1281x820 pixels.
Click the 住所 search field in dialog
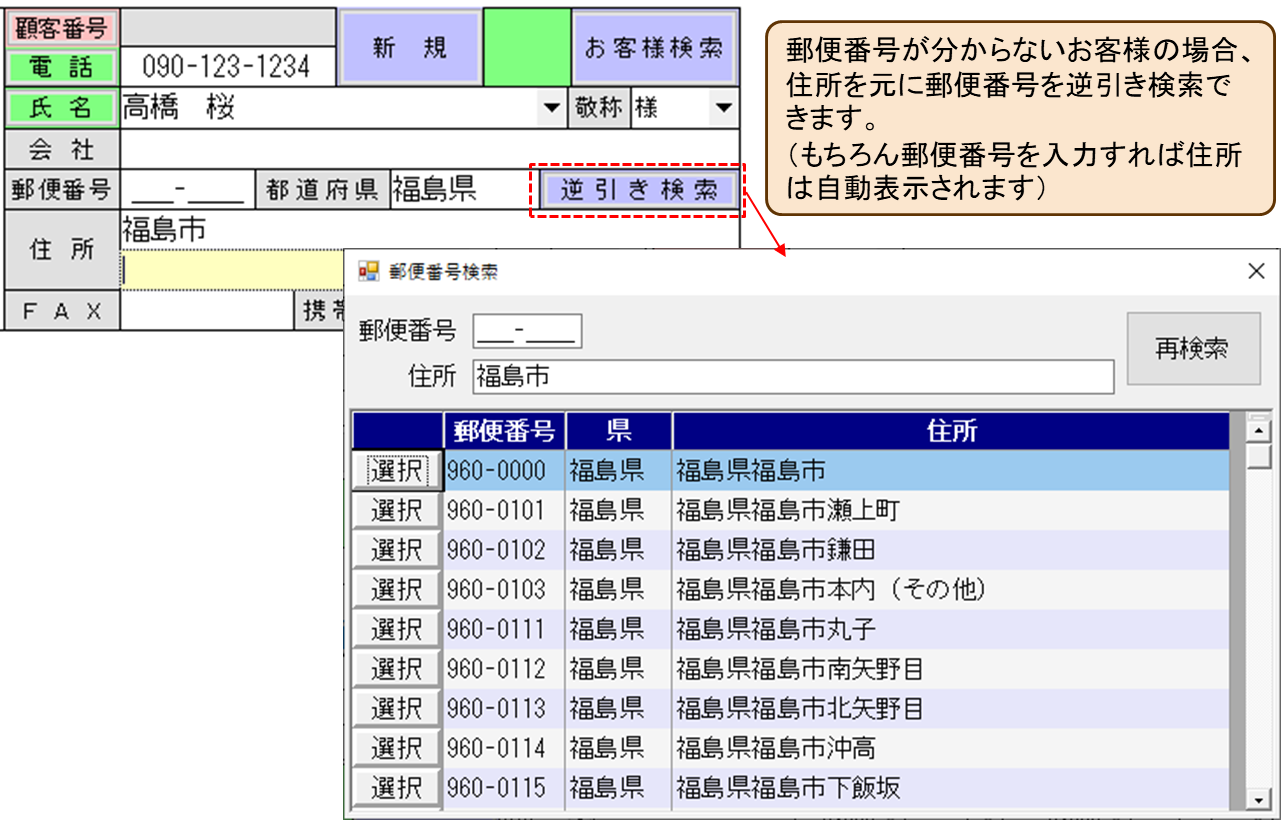point(793,377)
